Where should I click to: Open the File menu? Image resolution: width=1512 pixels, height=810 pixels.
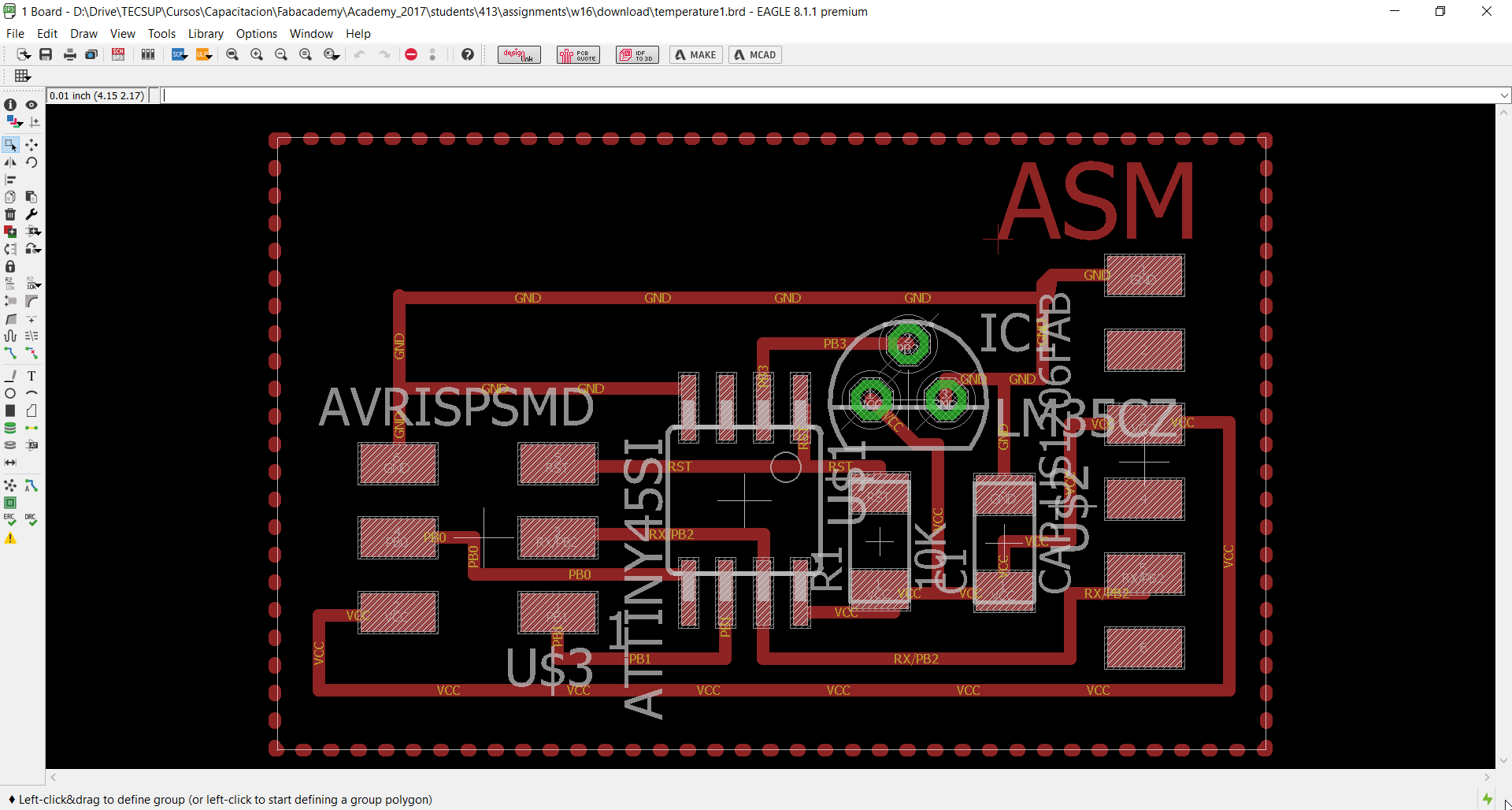[15, 33]
